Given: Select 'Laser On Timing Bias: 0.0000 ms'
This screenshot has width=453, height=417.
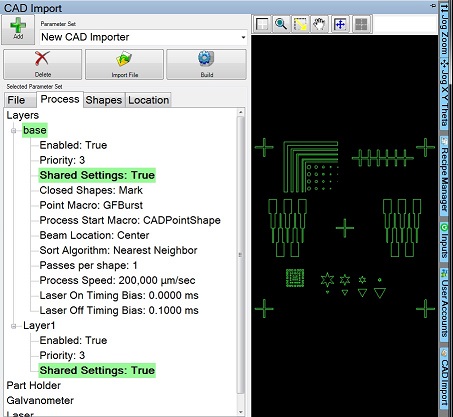Looking at the screenshot, I should point(119,295).
